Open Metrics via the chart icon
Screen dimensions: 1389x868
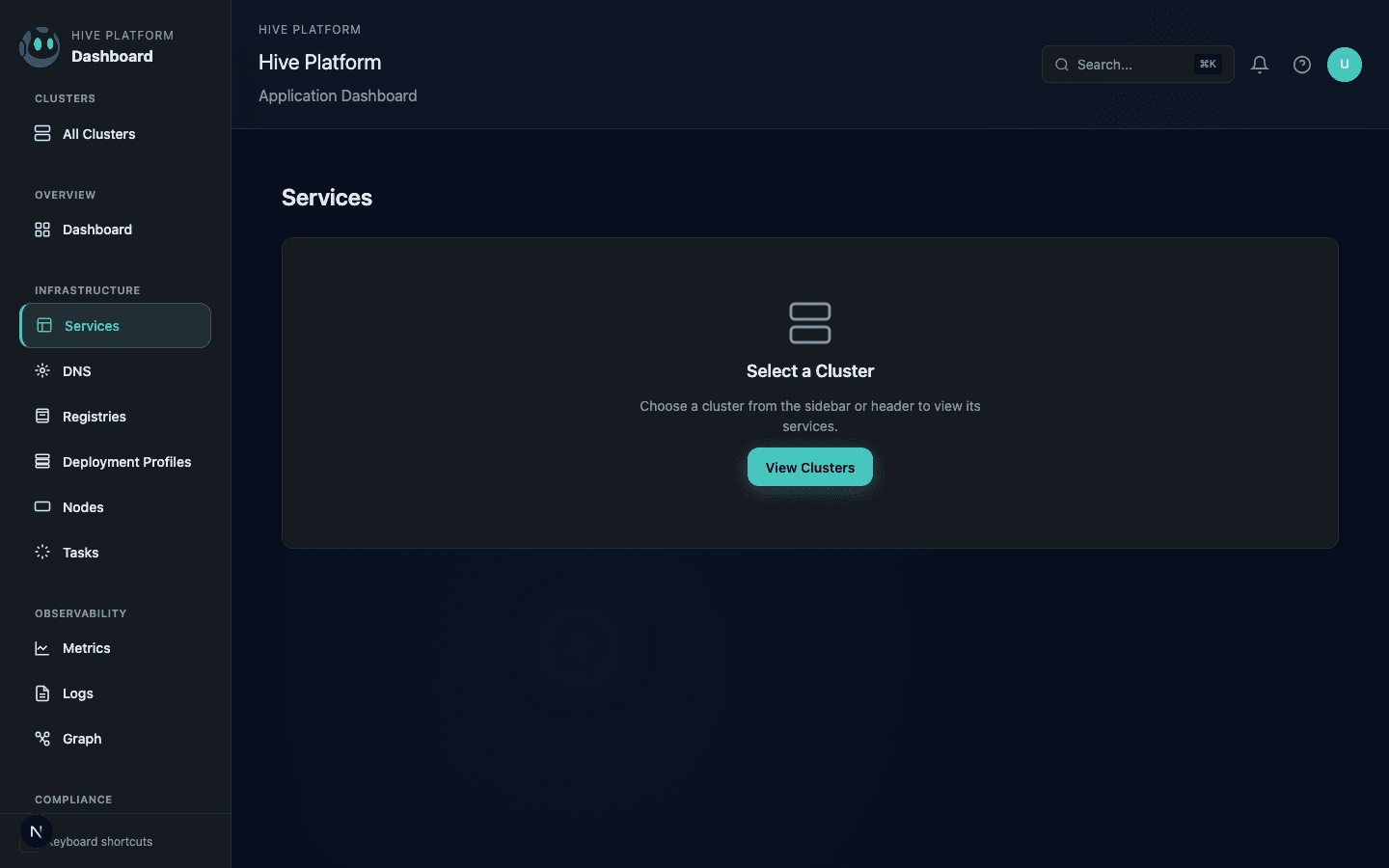(x=42, y=648)
